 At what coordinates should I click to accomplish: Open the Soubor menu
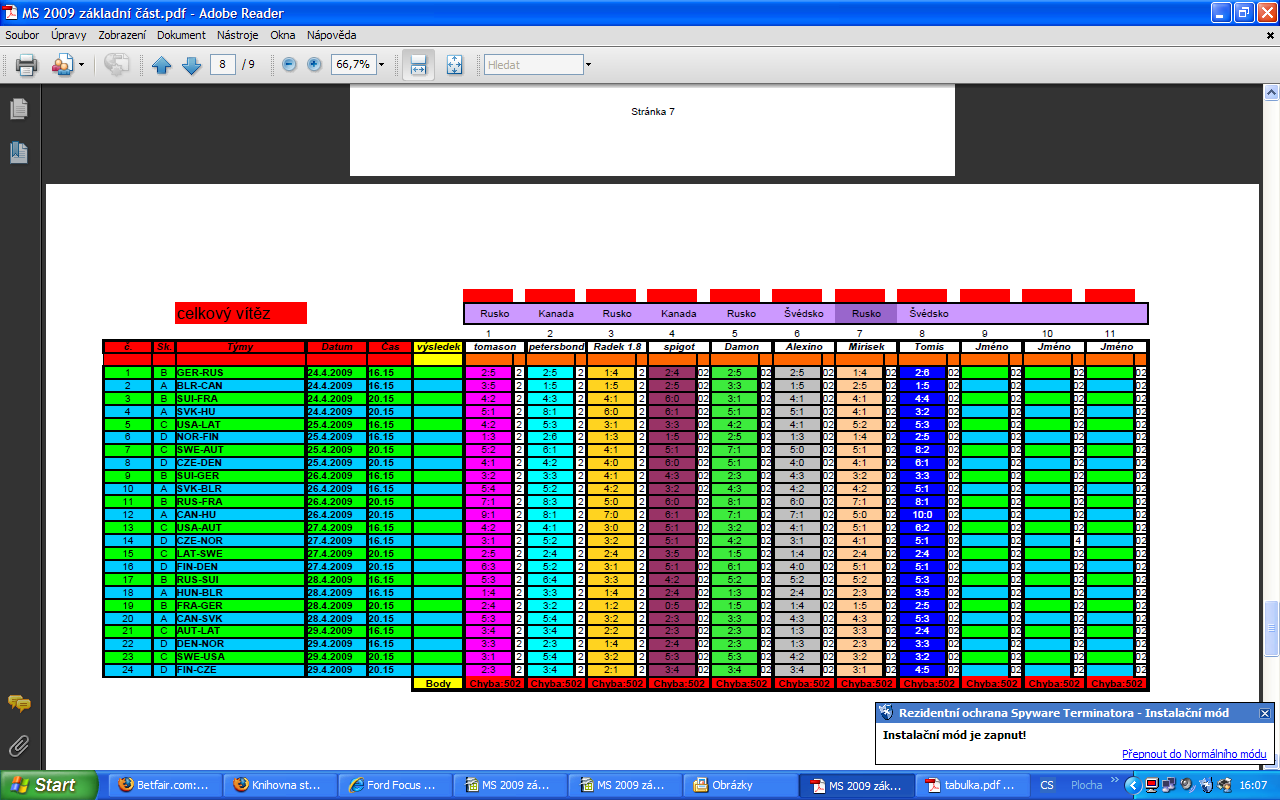tap(22, 35)
